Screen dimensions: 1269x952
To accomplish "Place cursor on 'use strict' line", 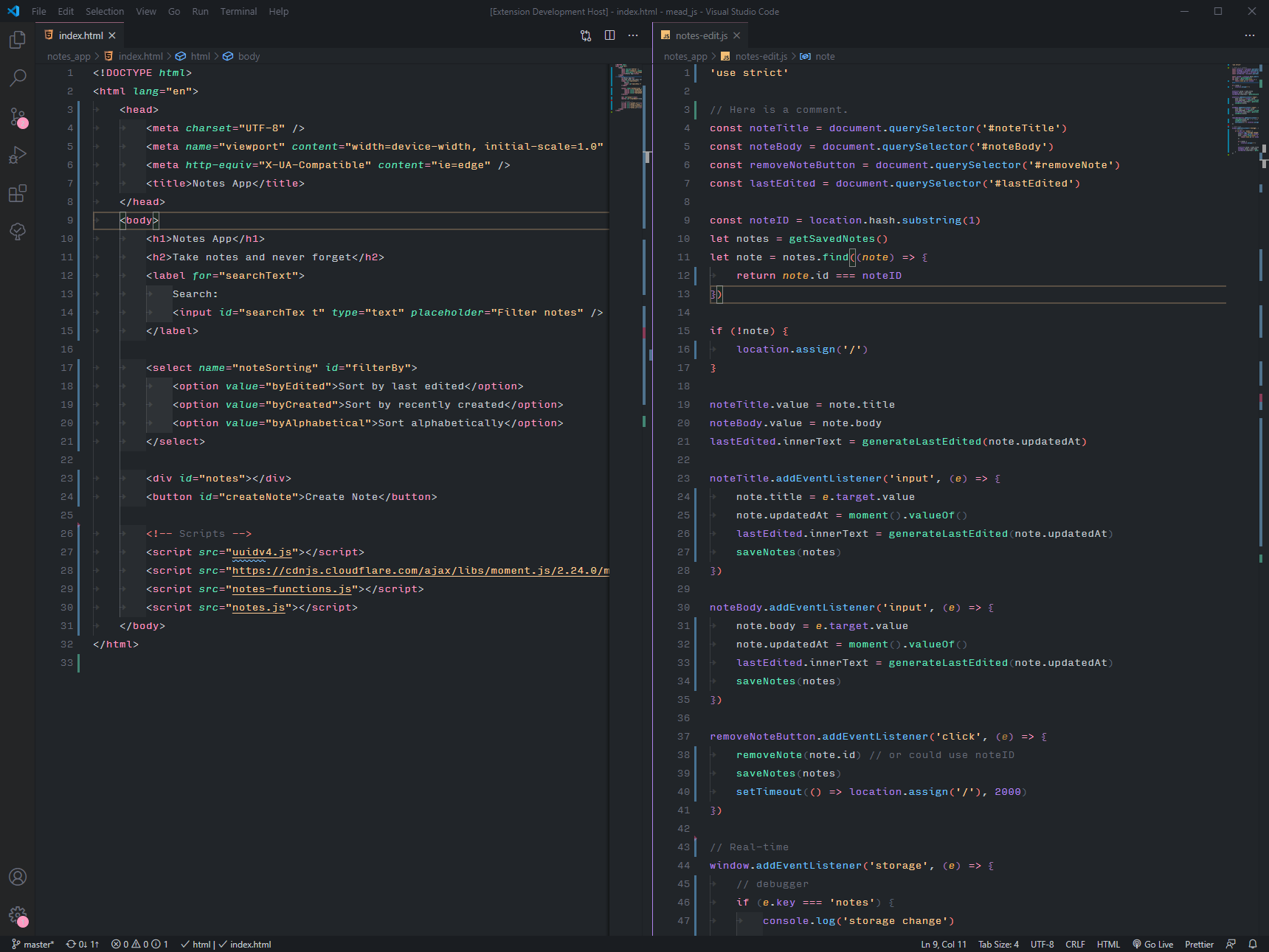I will (x=749, y=73).
